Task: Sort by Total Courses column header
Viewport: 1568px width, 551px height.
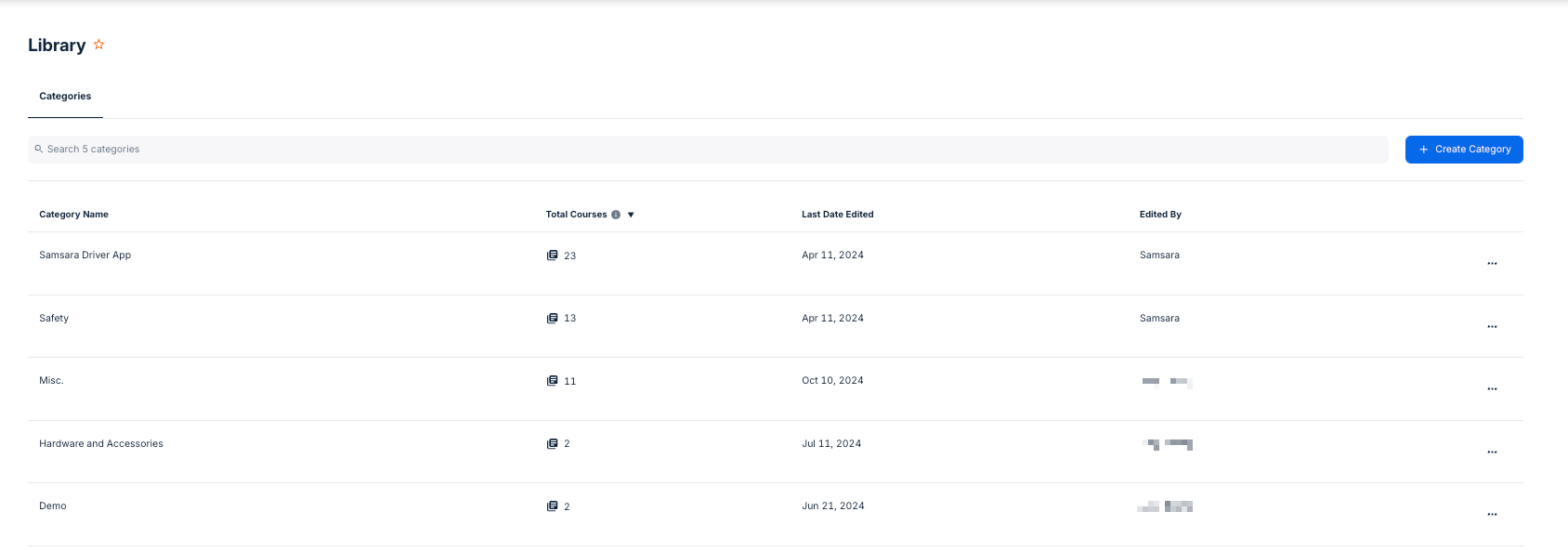Action: click(x=576, y=215)
